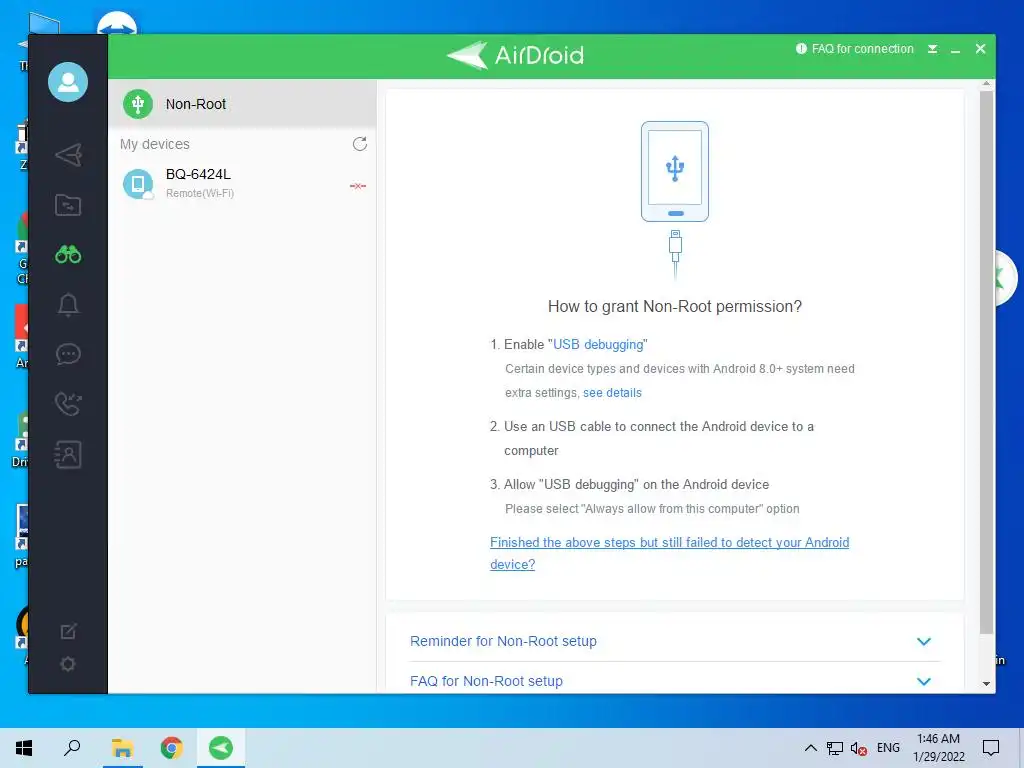This screenshot has width=1024, height=768.
Task: Click the 'How to grant Non-Root permission?' heading
Action: (x=675, y=306)
